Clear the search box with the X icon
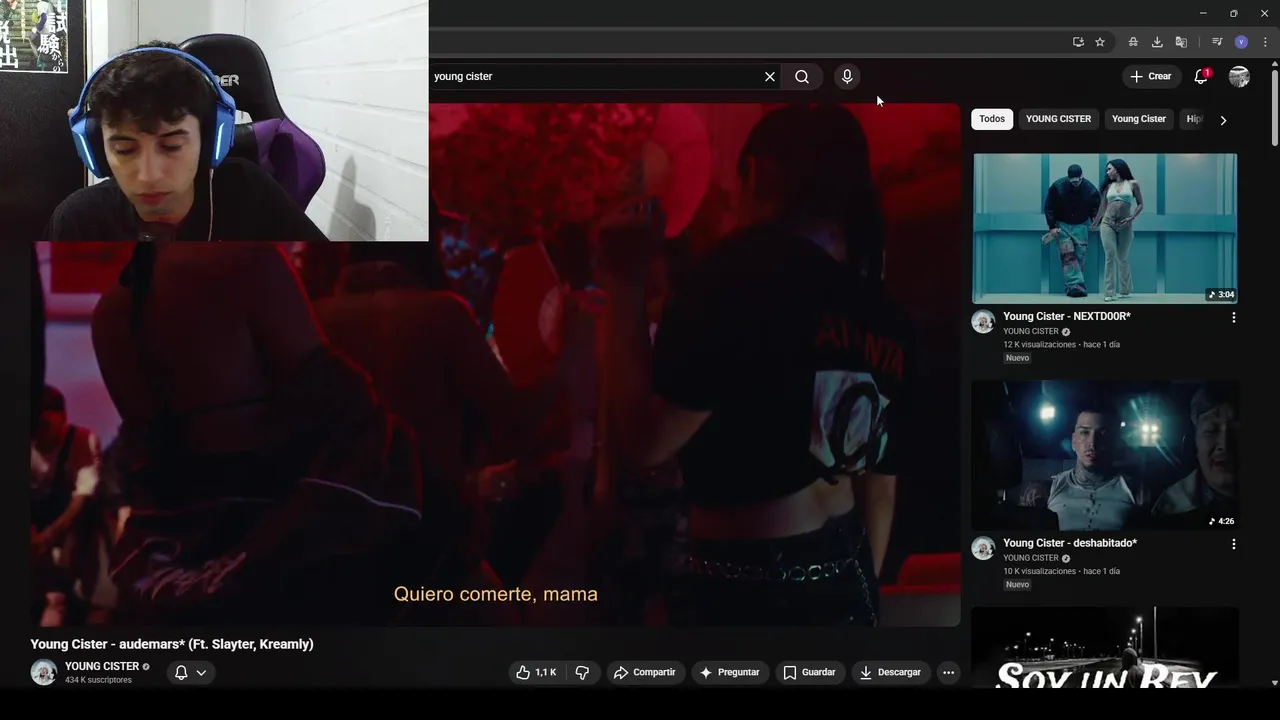Screen dimensions: 1280x720 tap(770, 76)
